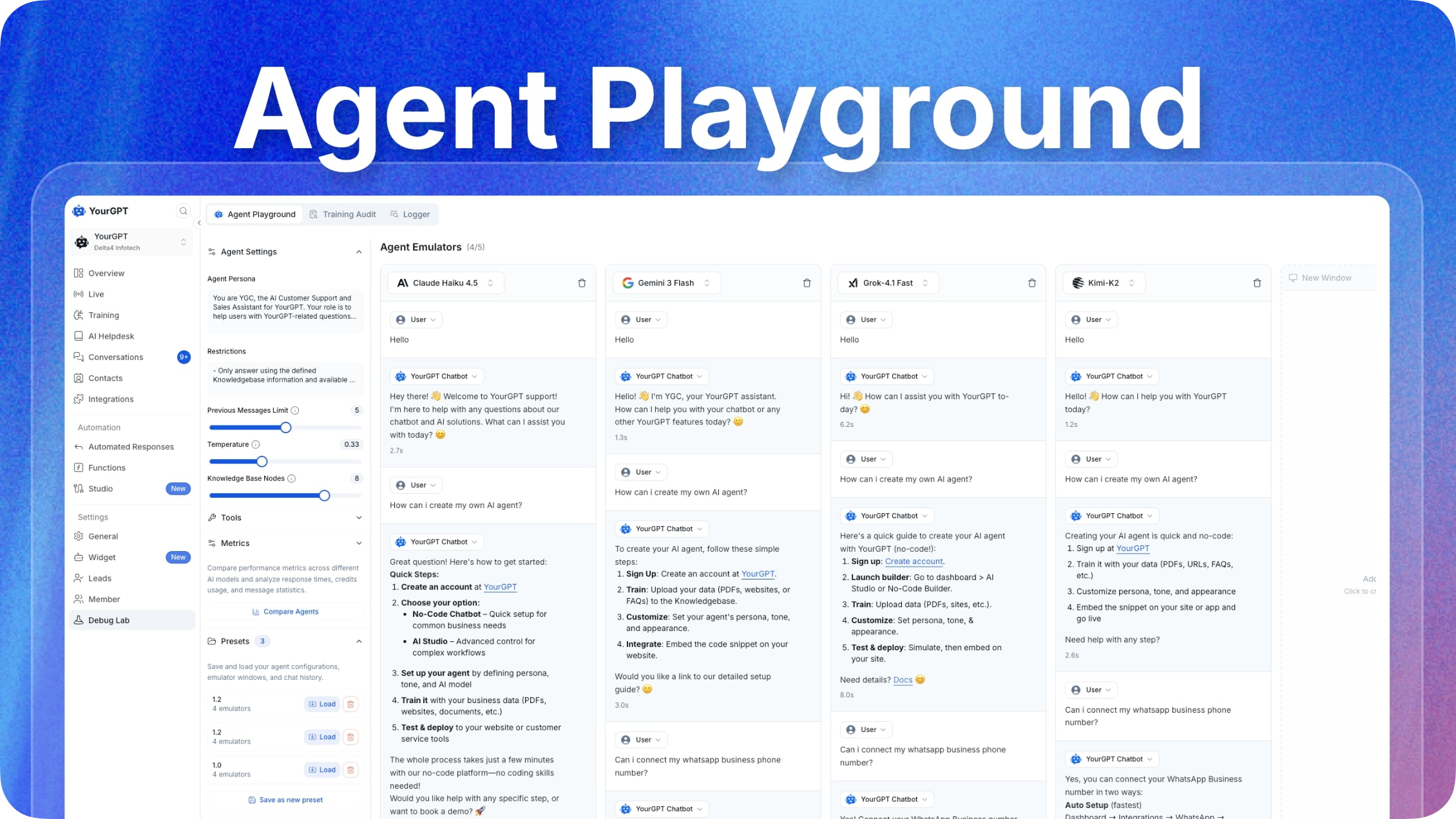Image resolution: width=1456 pixels, height=819 pixels.
Task: Delete the Claude Haiku 4.5 emulator window
Action: pyautogui.click(x=582, y=283)
